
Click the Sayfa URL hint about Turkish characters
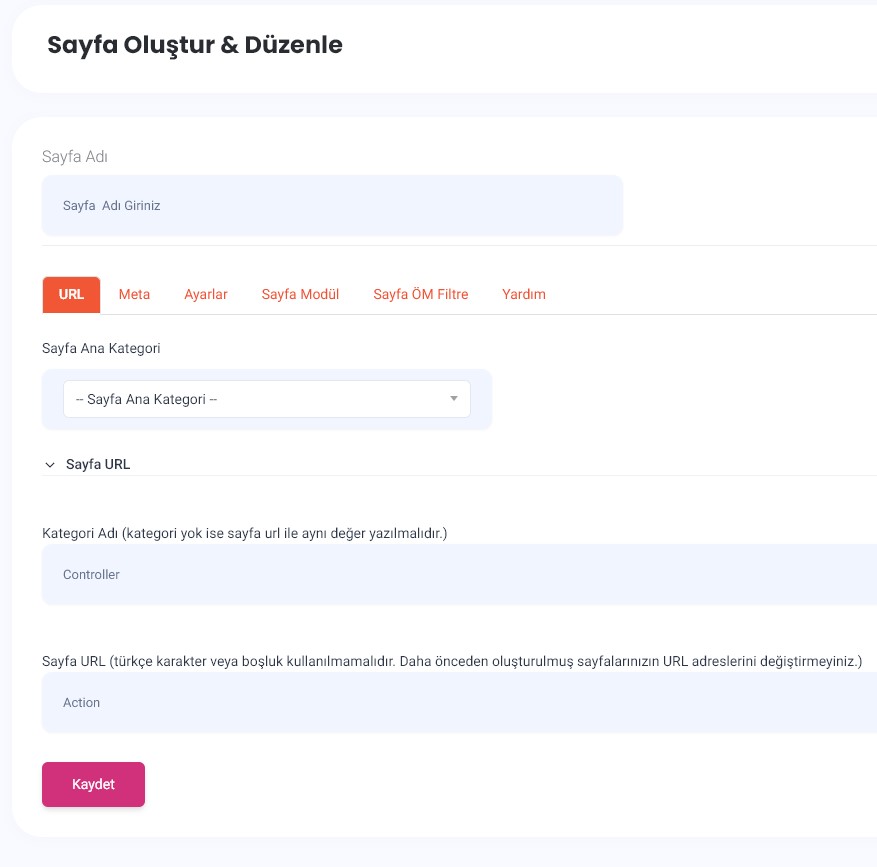click(451, 661)
